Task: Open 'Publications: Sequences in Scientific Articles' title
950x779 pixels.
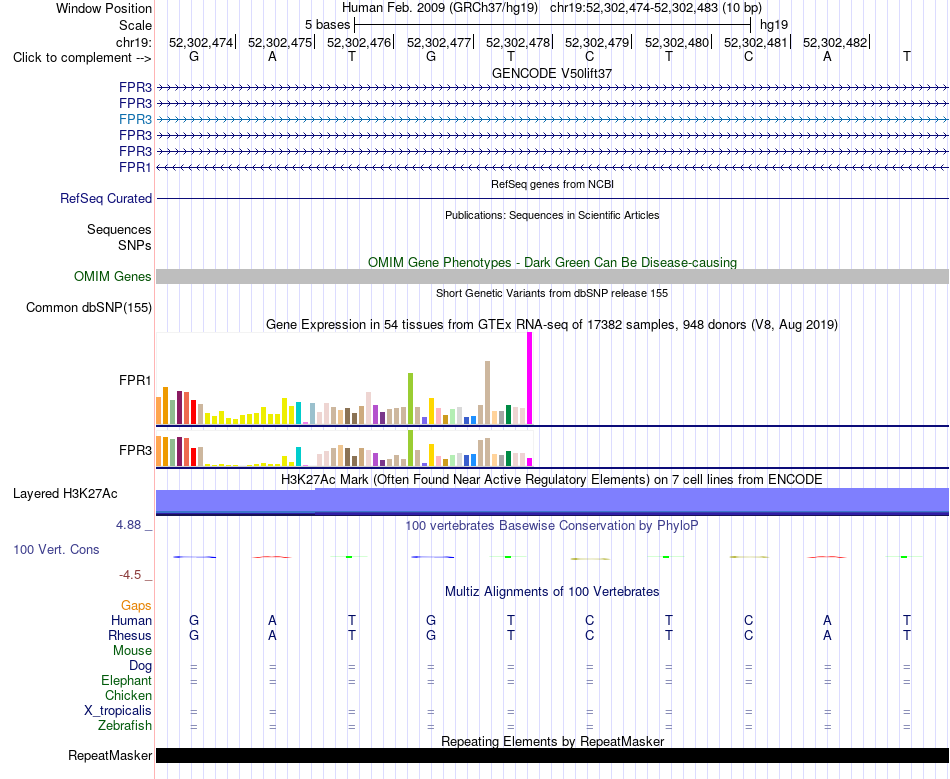Action: (x=552, y=215)
